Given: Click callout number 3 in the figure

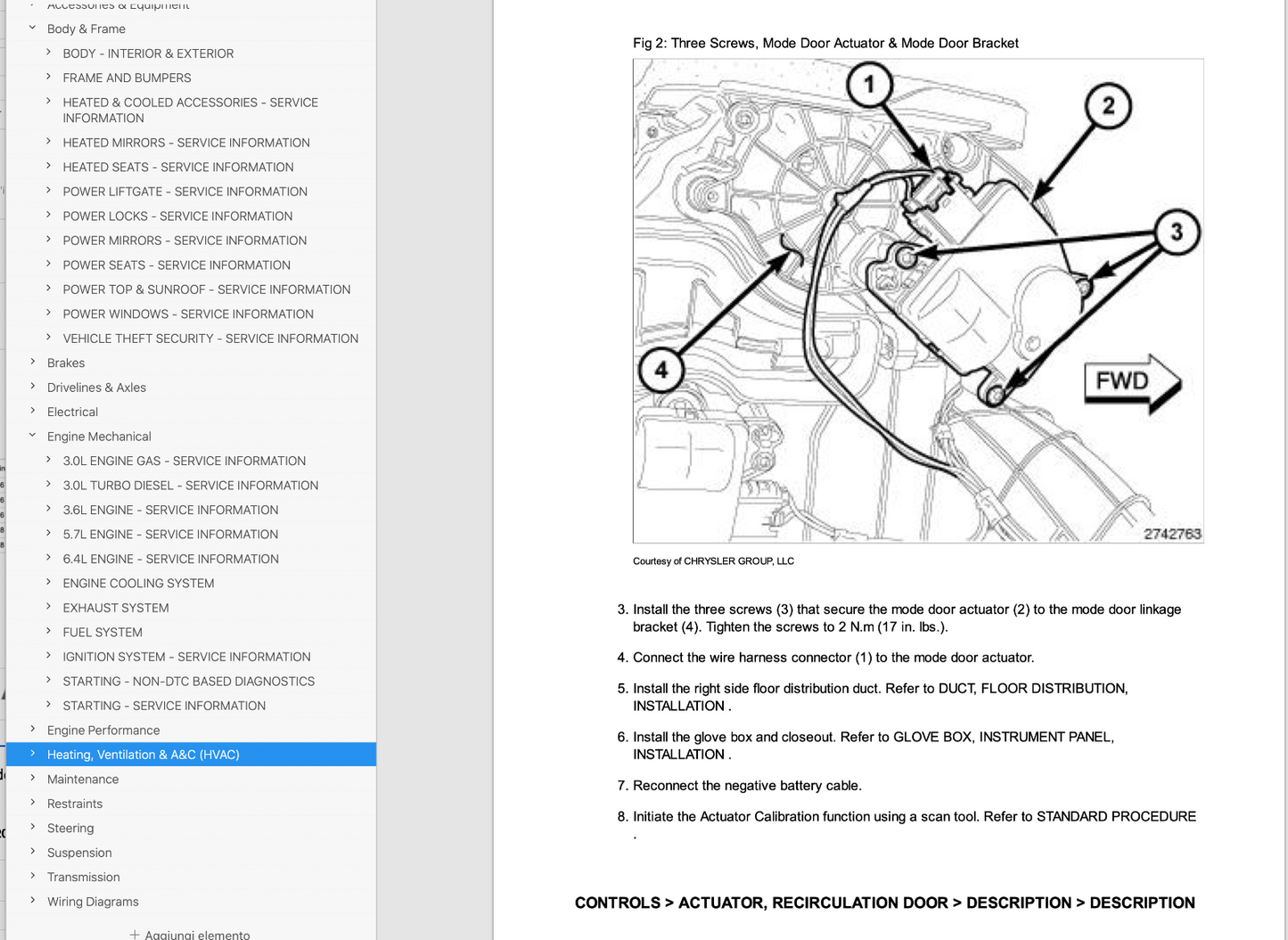Looking at the screenshot, I should (1176, 233).
